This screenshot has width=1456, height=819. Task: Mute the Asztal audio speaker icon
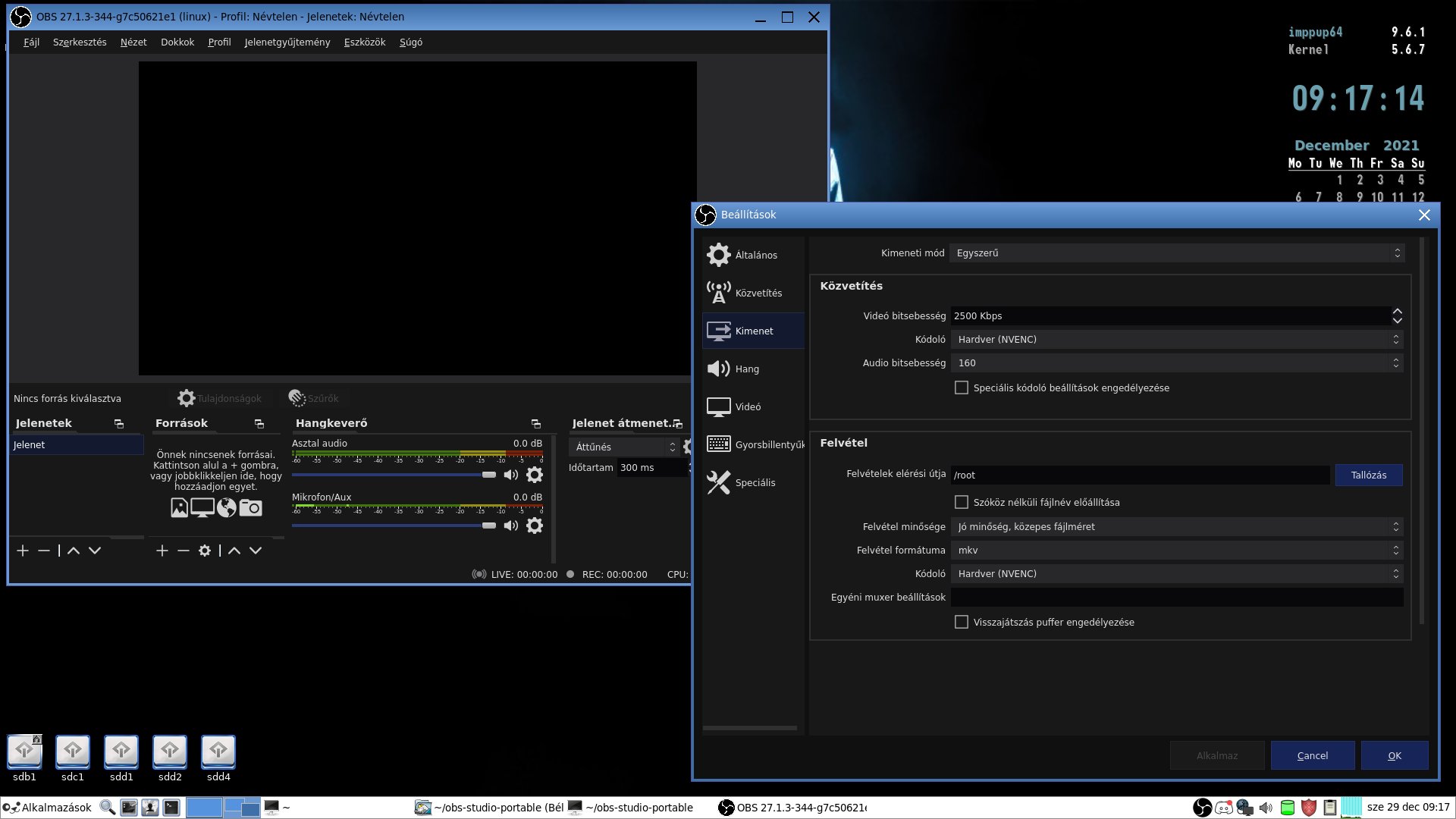pyautogui.click(x=511, y=475)
